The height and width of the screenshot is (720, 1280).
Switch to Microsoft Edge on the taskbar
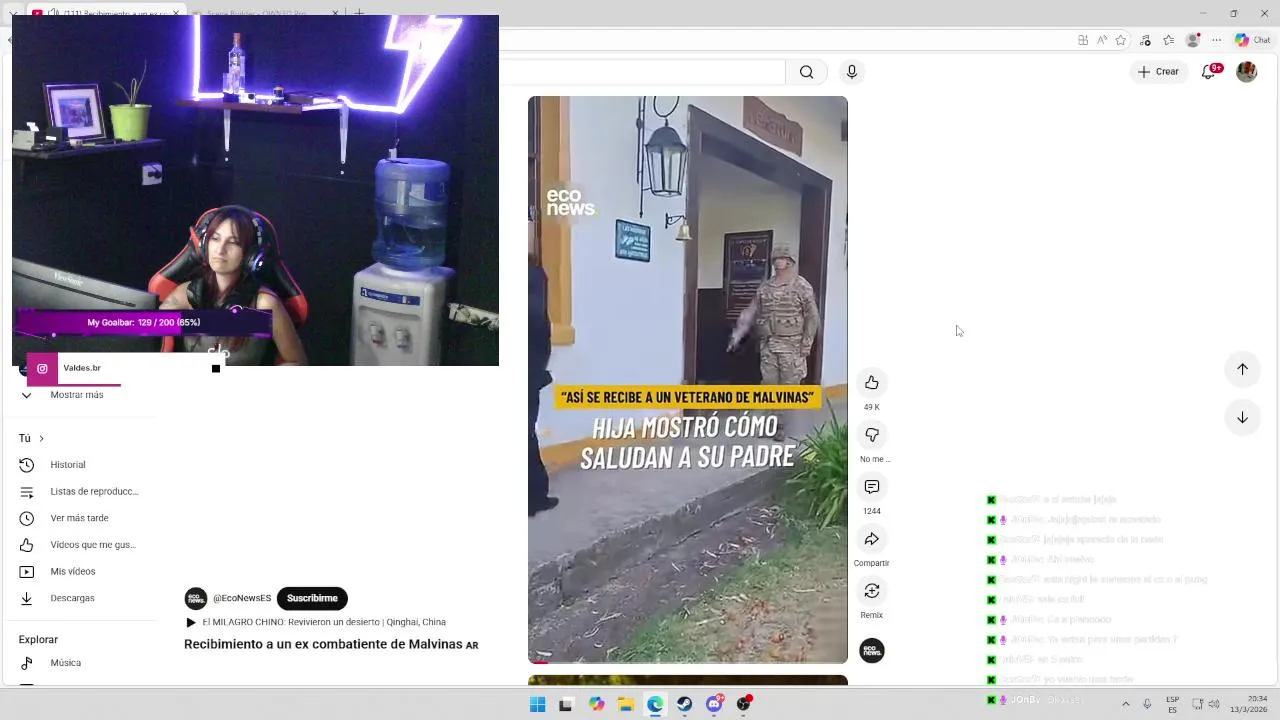click(x=655, y=704)
